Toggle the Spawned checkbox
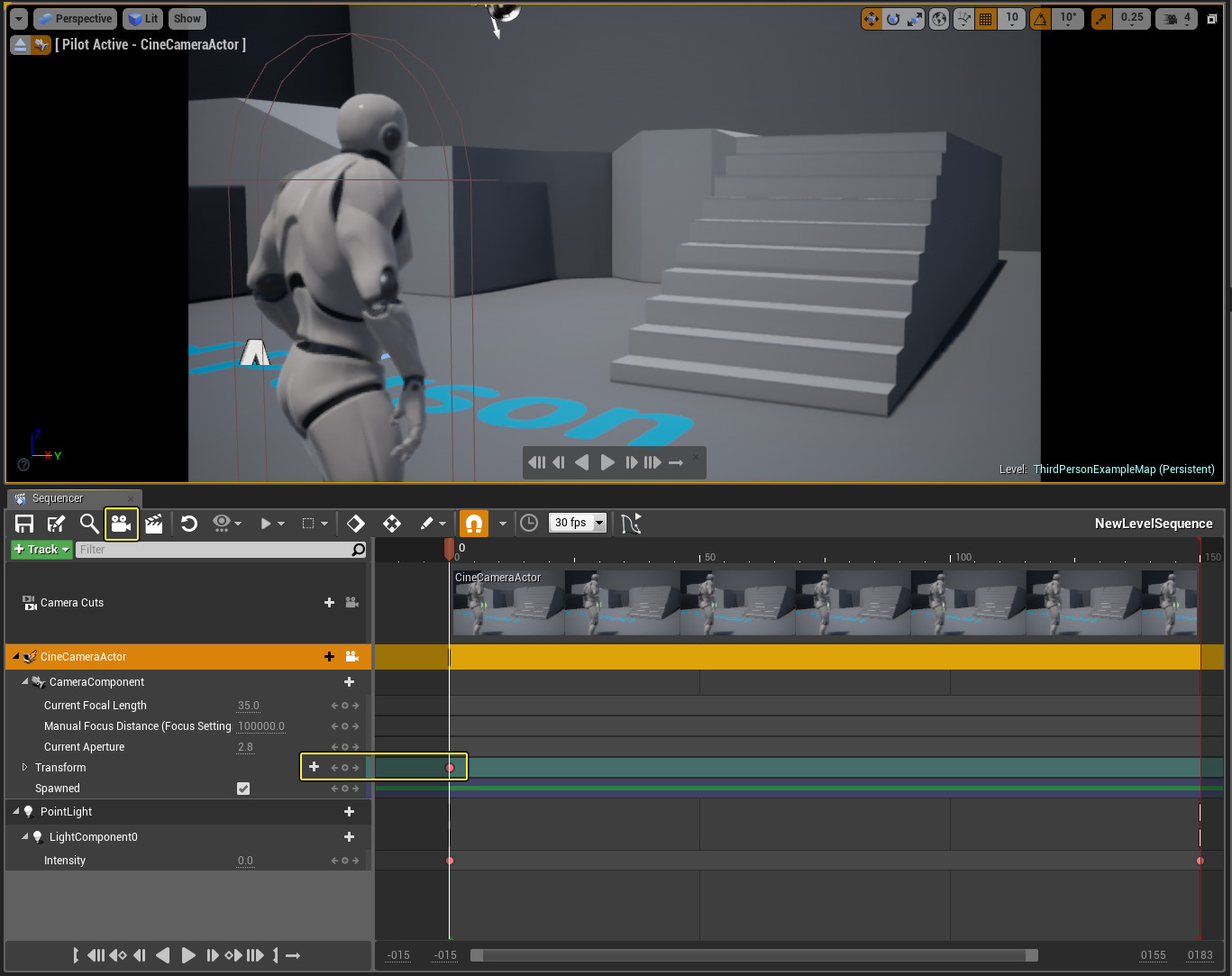This screenshot has width=1232, height=976. 243,789
